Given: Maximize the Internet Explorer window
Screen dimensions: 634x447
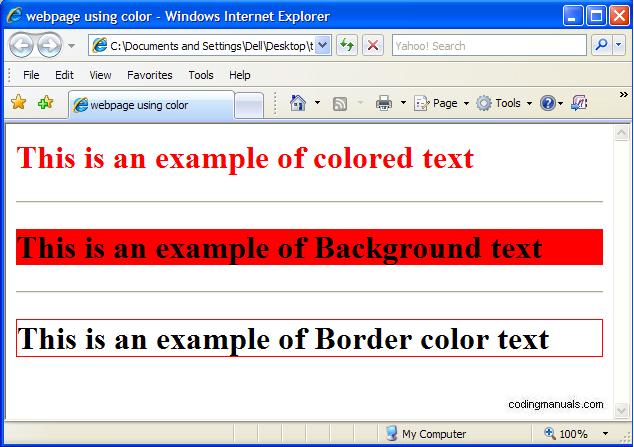Looking at the screenshot, I should (596, 16).
